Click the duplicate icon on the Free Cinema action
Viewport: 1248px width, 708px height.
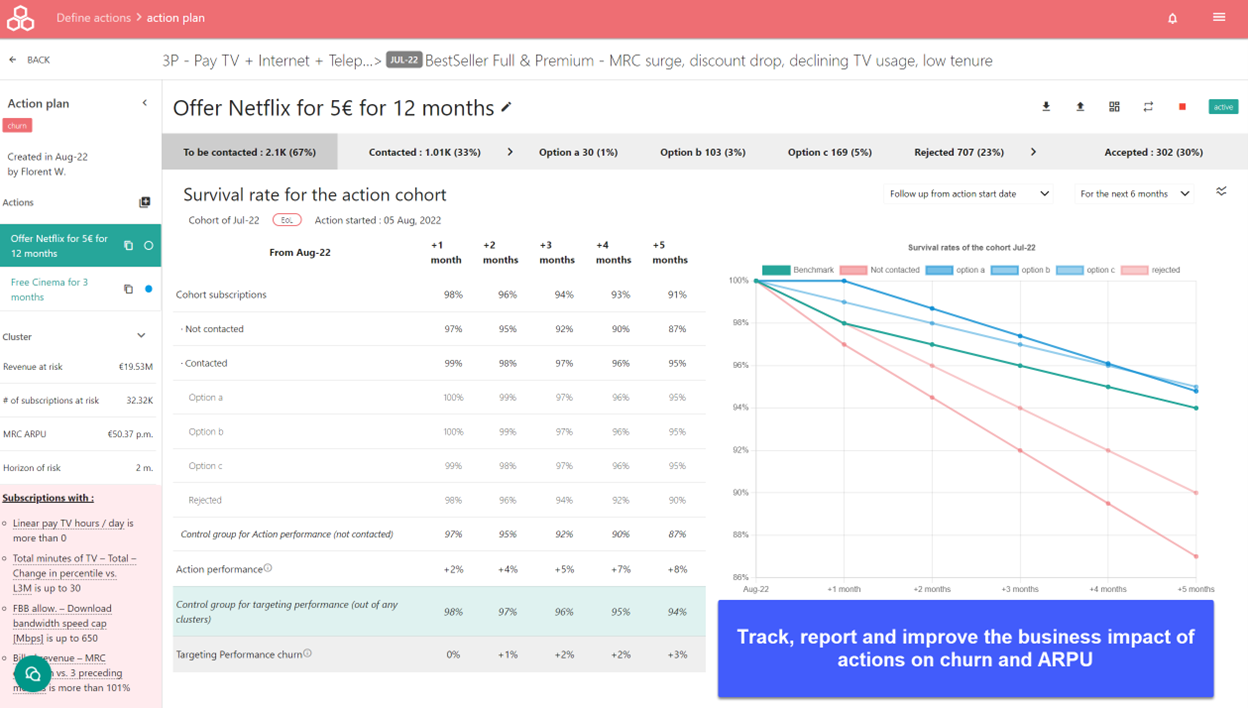(128, 288)
